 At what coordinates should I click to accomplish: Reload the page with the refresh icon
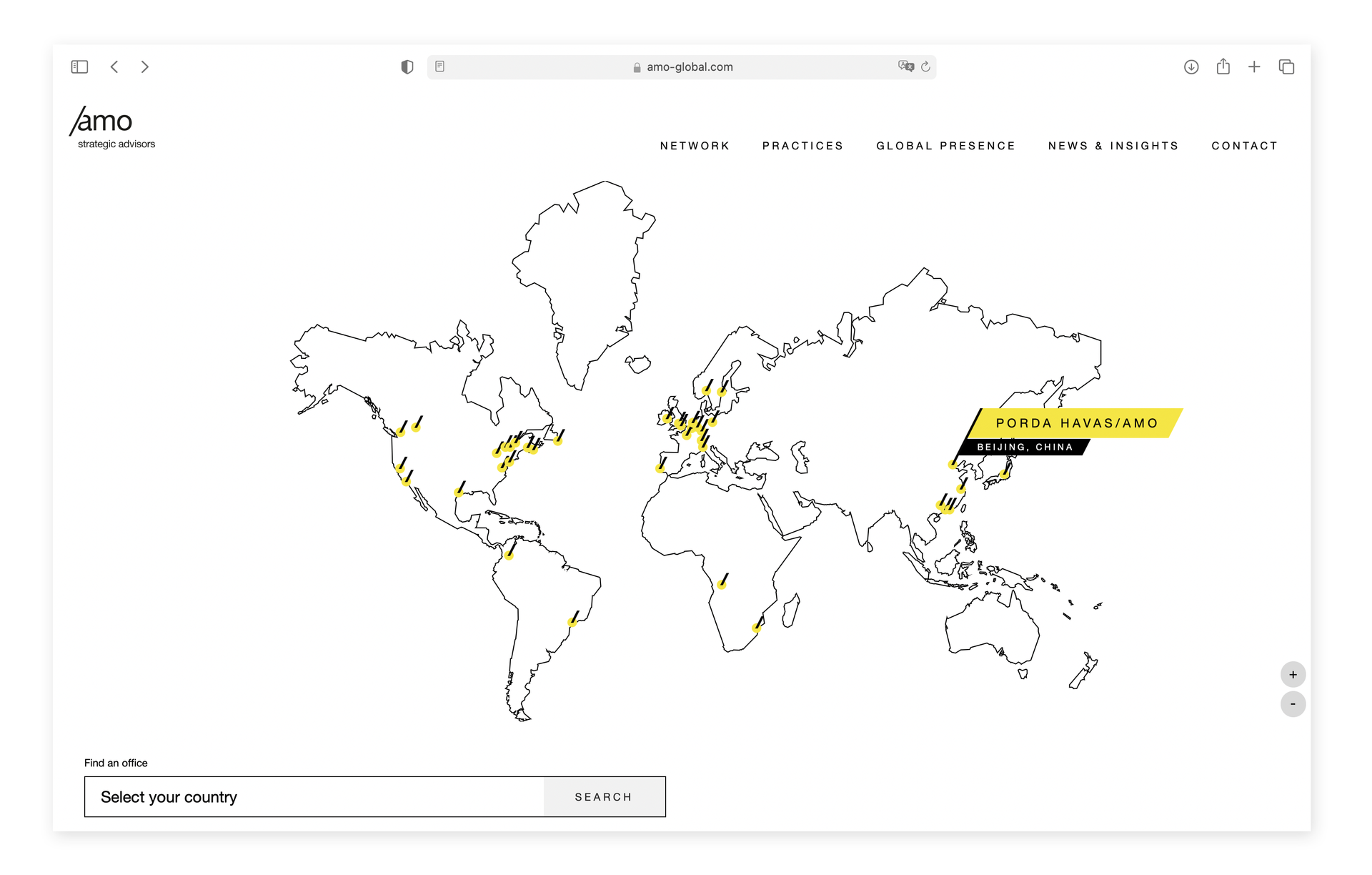point(926,66)
